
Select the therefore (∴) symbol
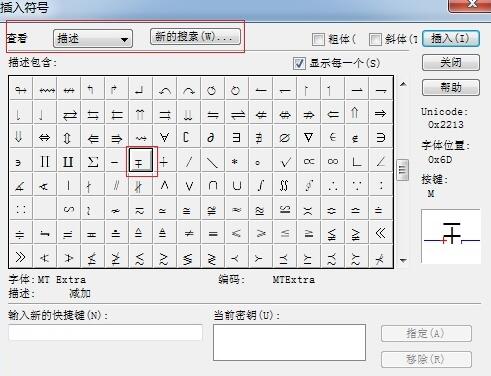click(x=332, y=185)
